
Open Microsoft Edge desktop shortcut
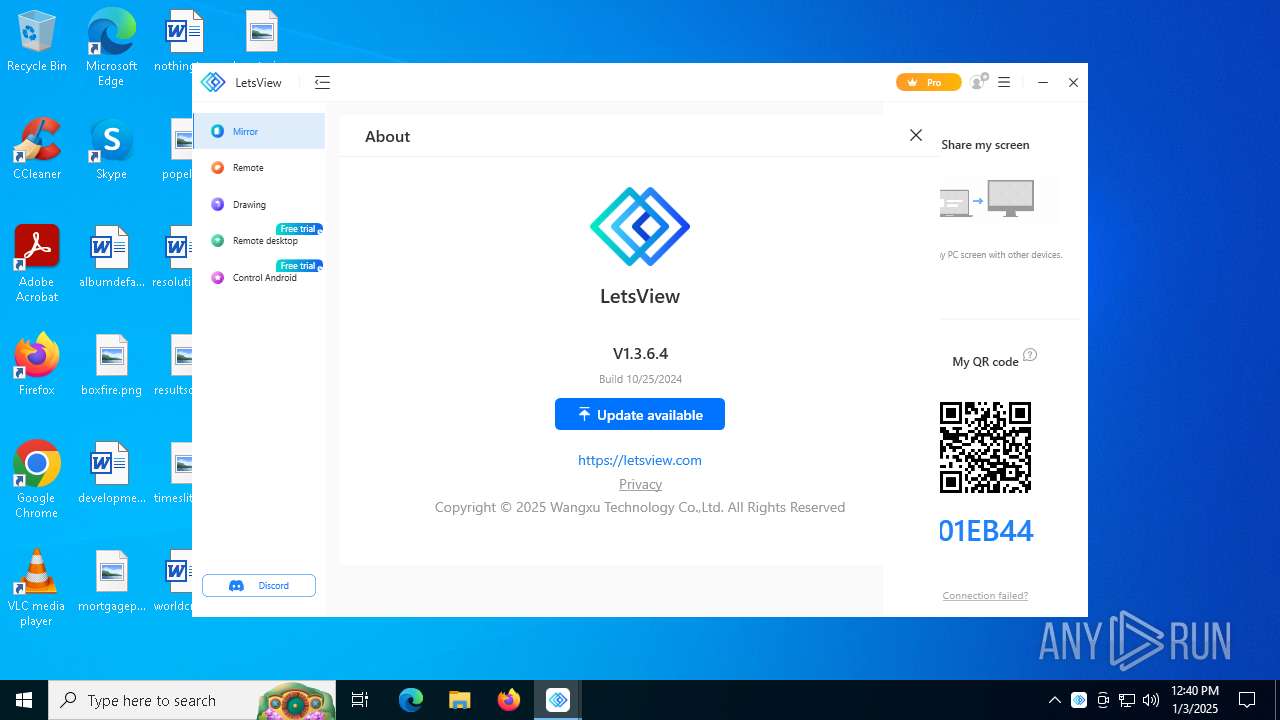[x=111, y=48]
